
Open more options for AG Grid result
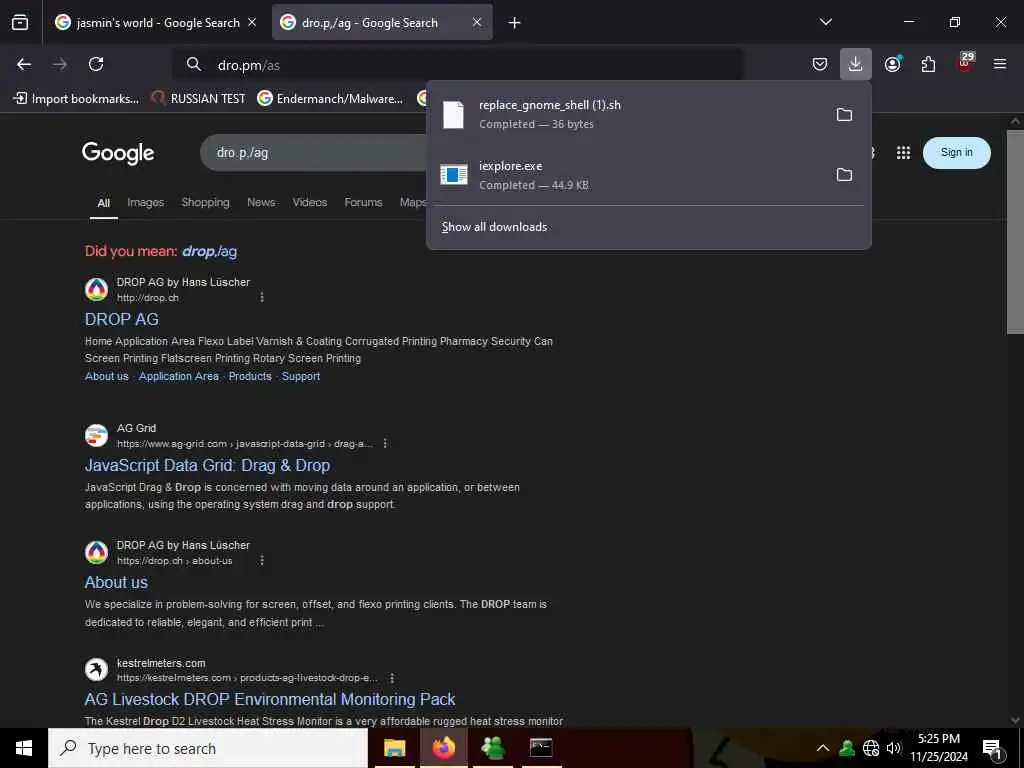click(385, 443)
